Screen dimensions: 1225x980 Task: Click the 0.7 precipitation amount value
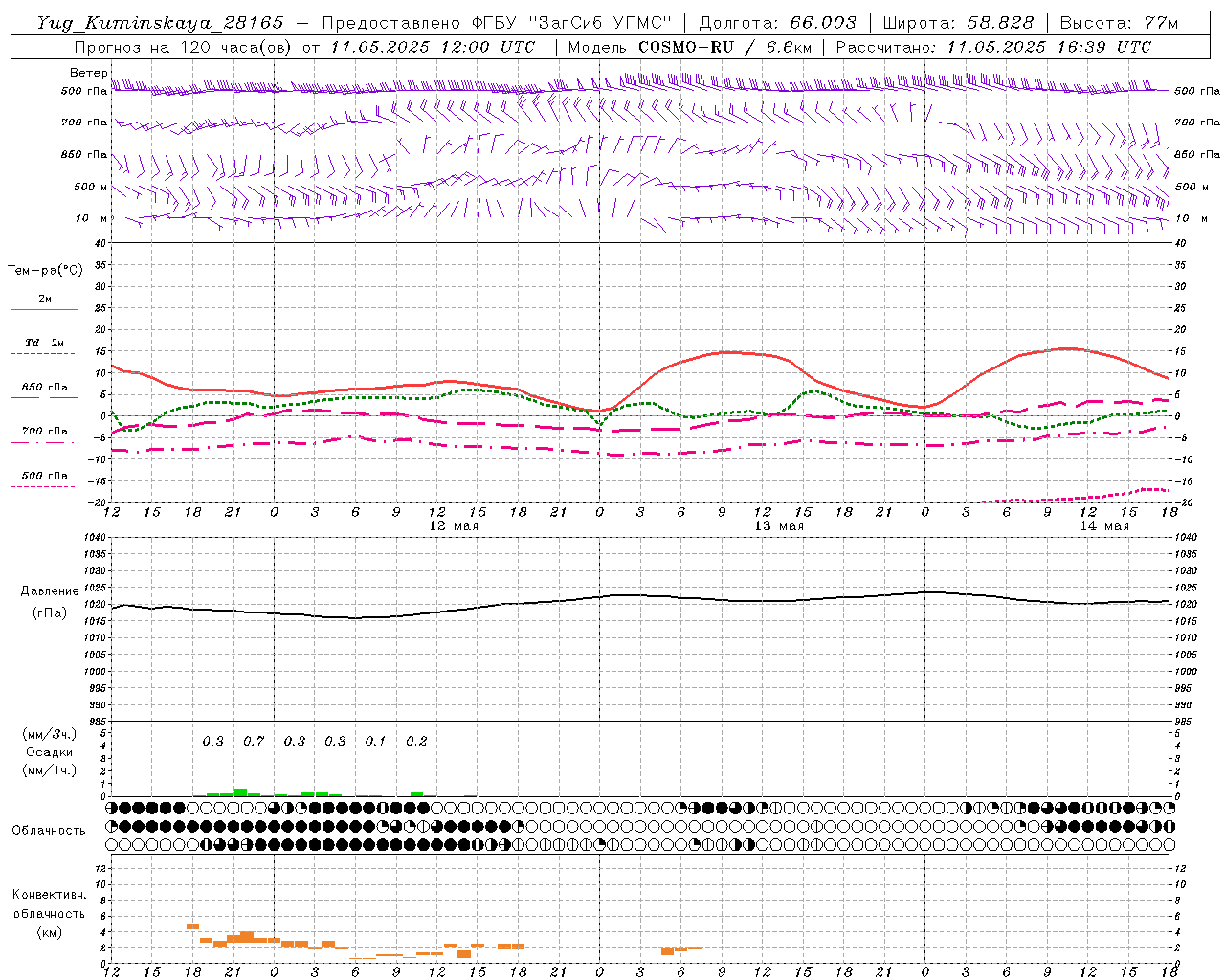click(254, 741)
